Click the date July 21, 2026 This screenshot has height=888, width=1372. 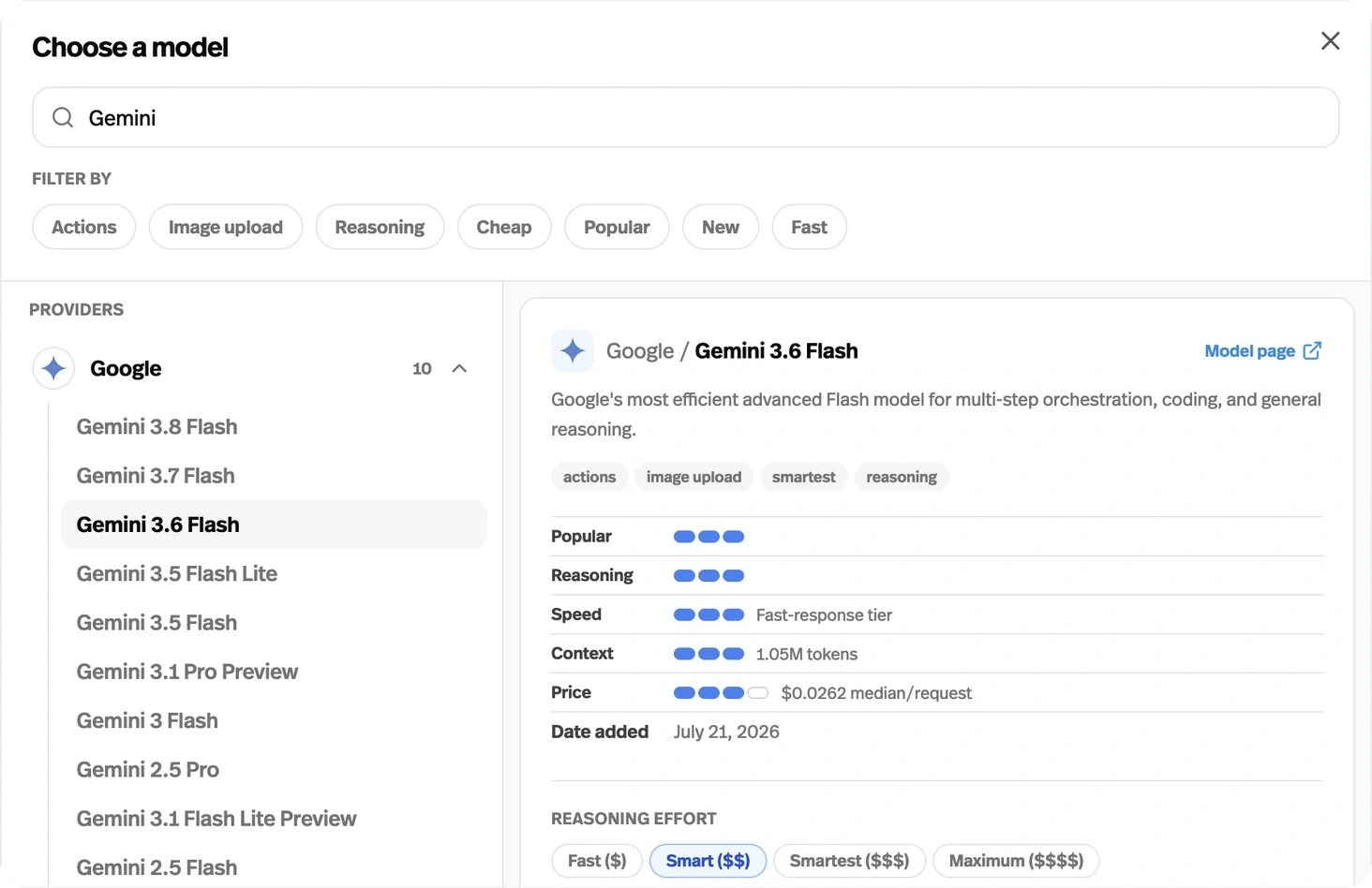pyautogui.click(x=726, y=732)
